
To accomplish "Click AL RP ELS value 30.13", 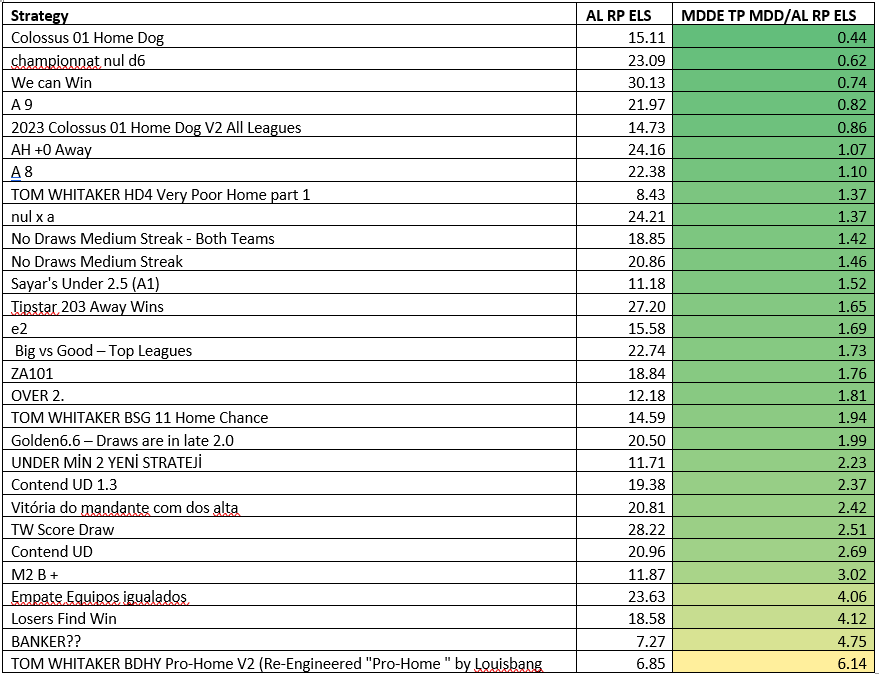I will (624, 82).
